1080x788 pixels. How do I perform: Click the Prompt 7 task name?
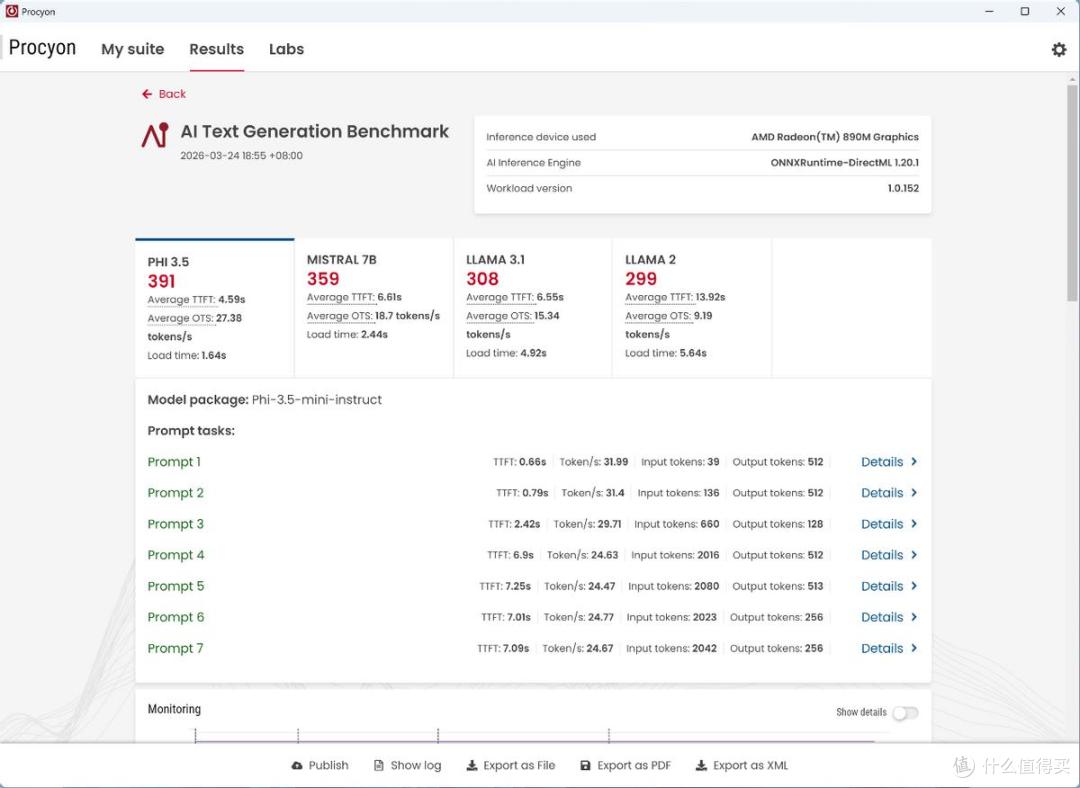point(176,647)
